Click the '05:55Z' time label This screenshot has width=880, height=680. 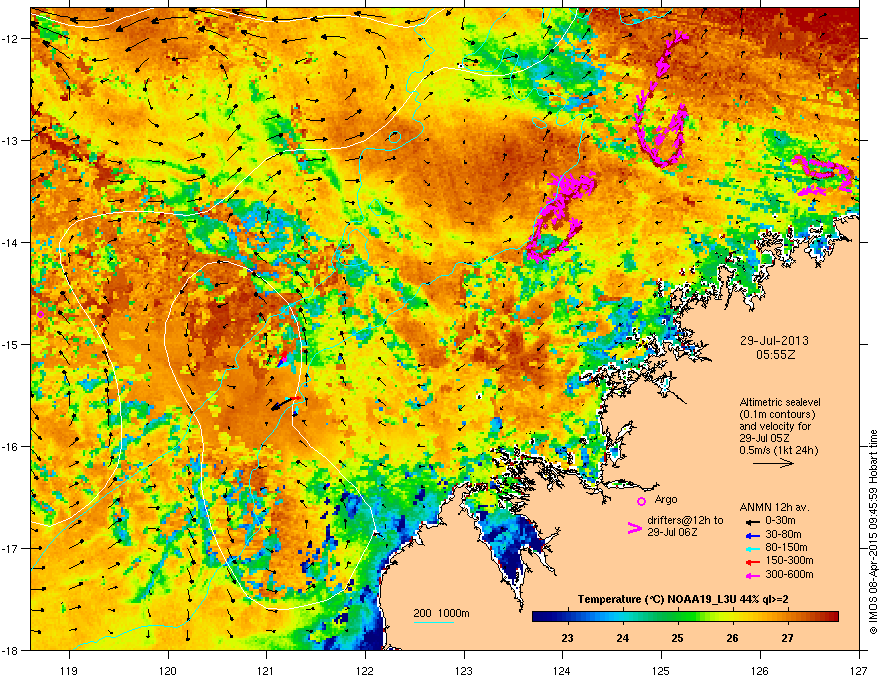tap(775, 355)
